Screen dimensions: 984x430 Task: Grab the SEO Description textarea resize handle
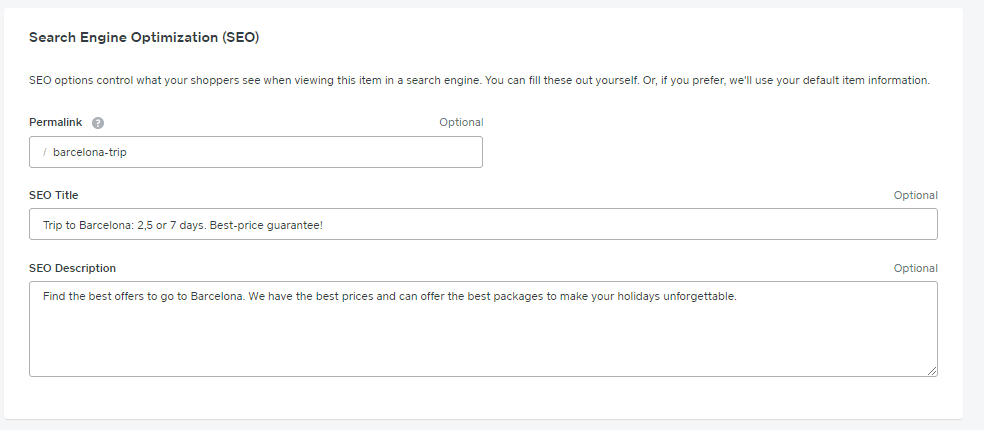[x=932, y=371]
